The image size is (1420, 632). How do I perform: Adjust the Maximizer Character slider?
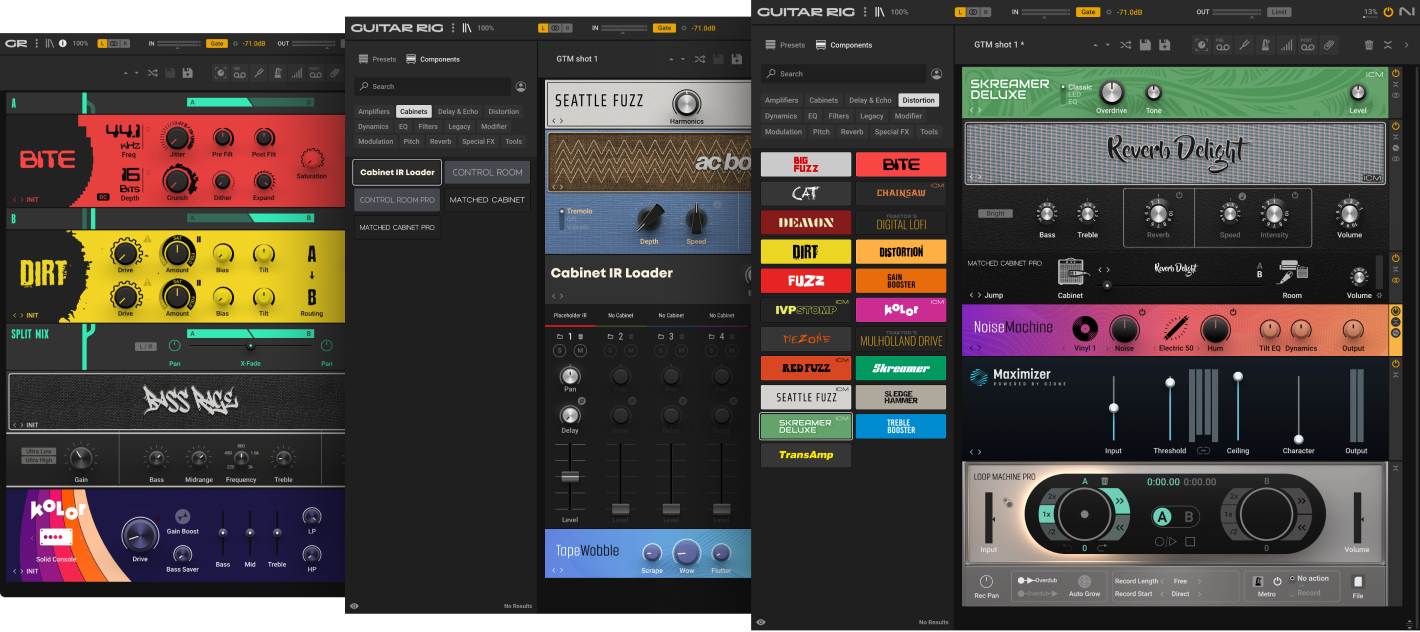click(1298, 438)
